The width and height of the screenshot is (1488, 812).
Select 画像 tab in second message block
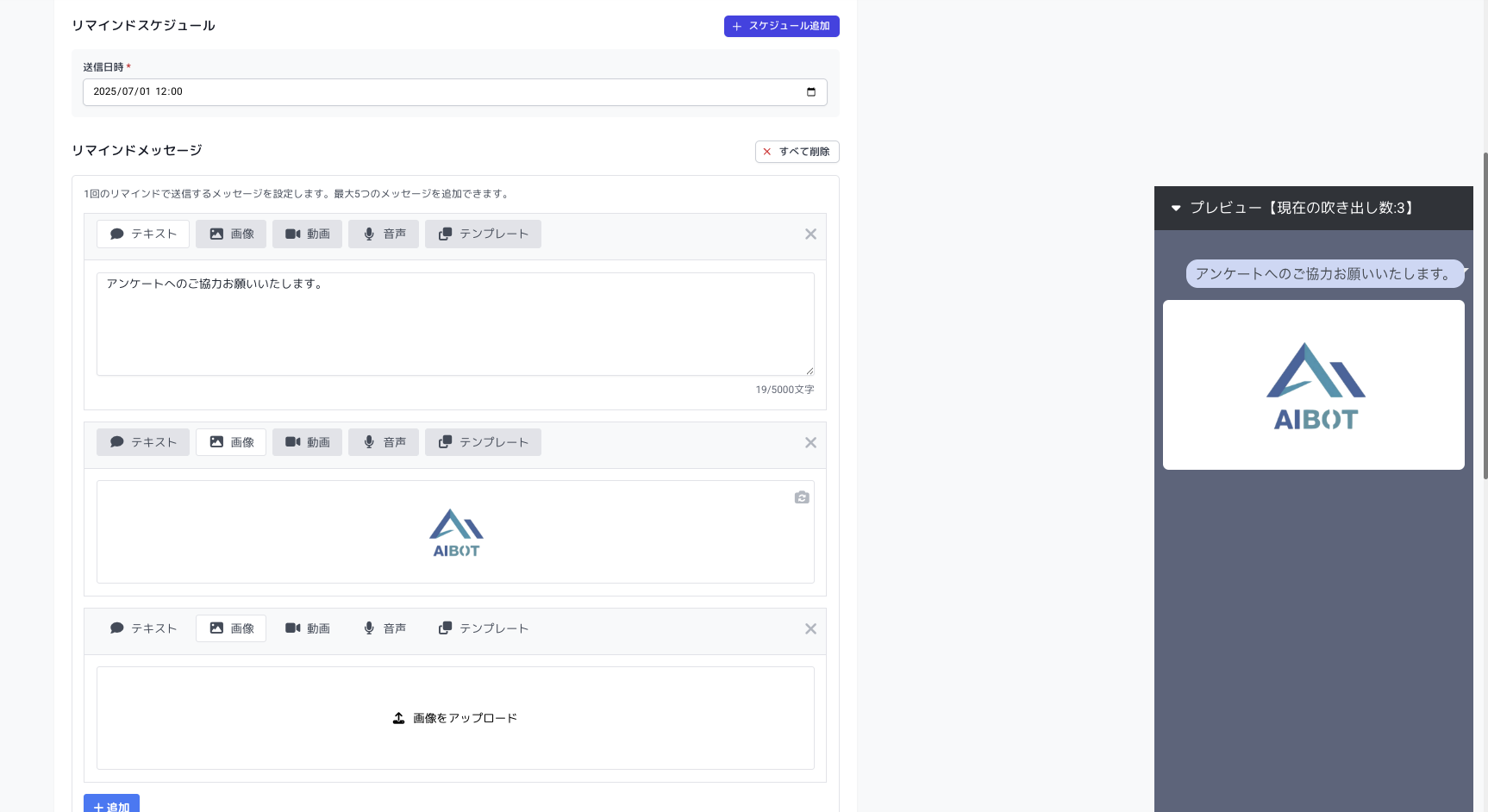pos(231,442)
